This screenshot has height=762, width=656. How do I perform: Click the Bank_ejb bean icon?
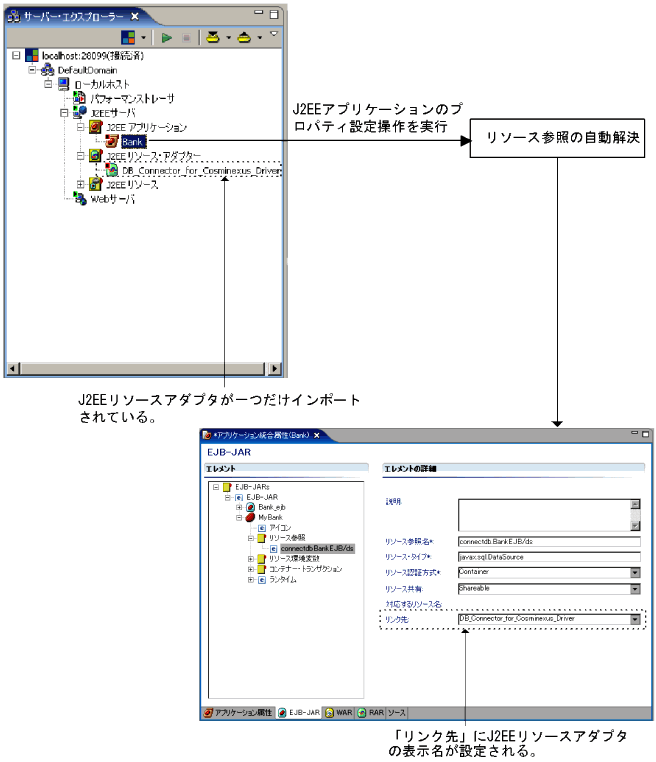(250, 507)
